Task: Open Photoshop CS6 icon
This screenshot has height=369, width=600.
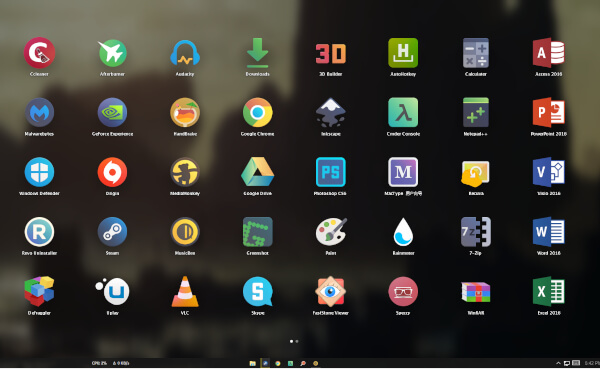Action: point(331,172)
